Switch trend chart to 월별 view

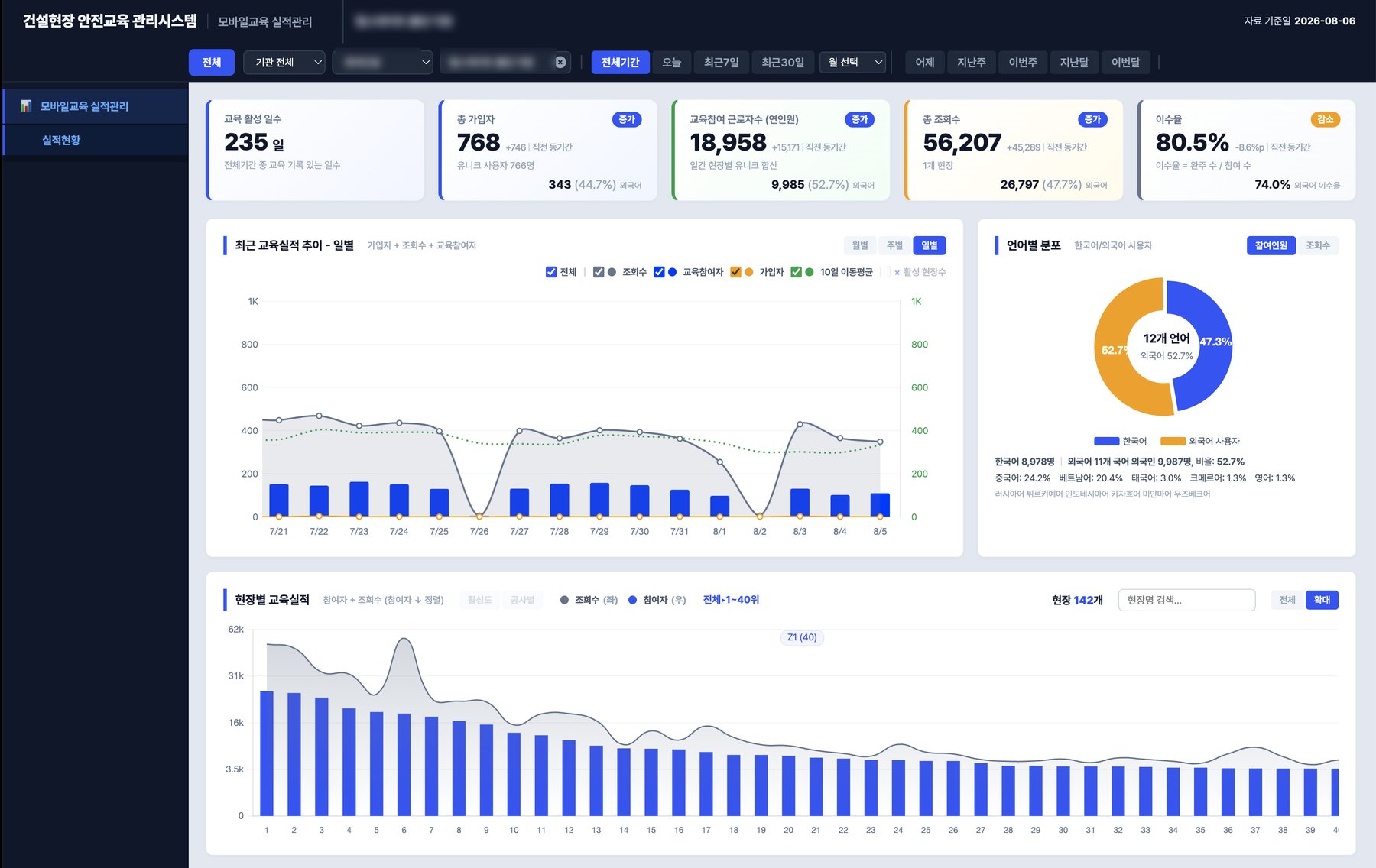click(860, 245)
